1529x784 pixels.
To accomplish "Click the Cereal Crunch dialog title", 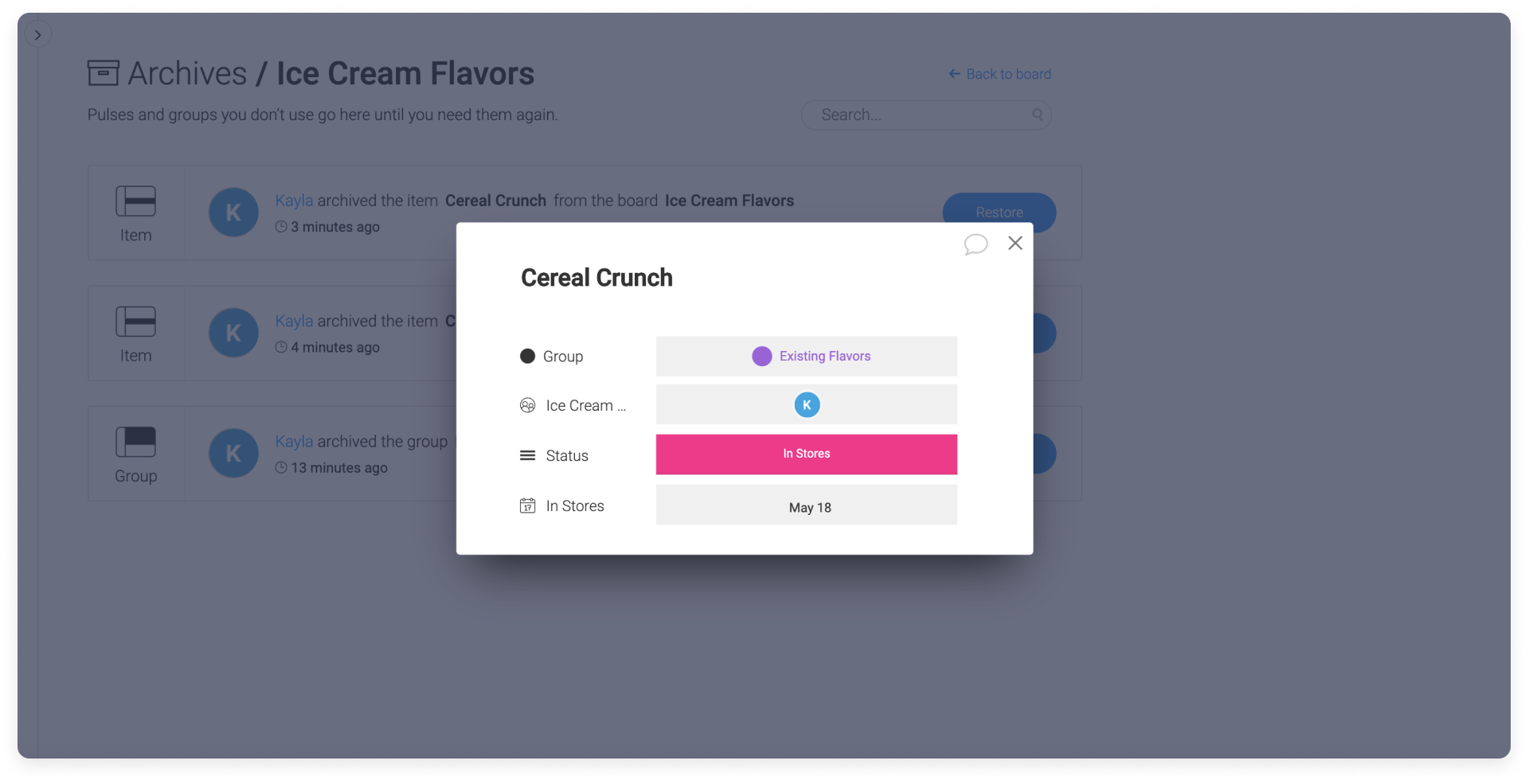I will coord(596,278).
